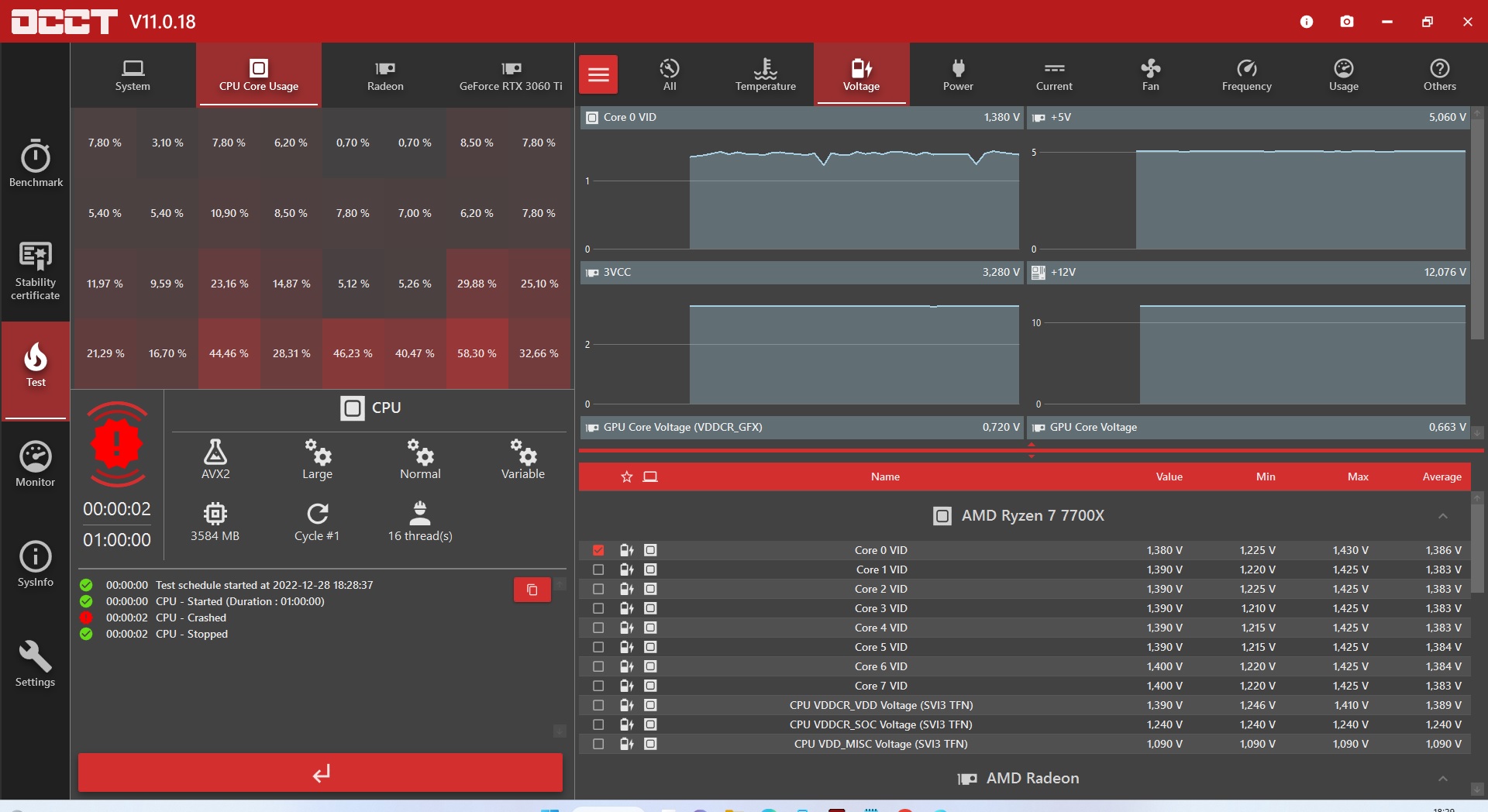The image size is (1488, 812).
Task: Open the Stability certificate section
Action: point(36,270)
